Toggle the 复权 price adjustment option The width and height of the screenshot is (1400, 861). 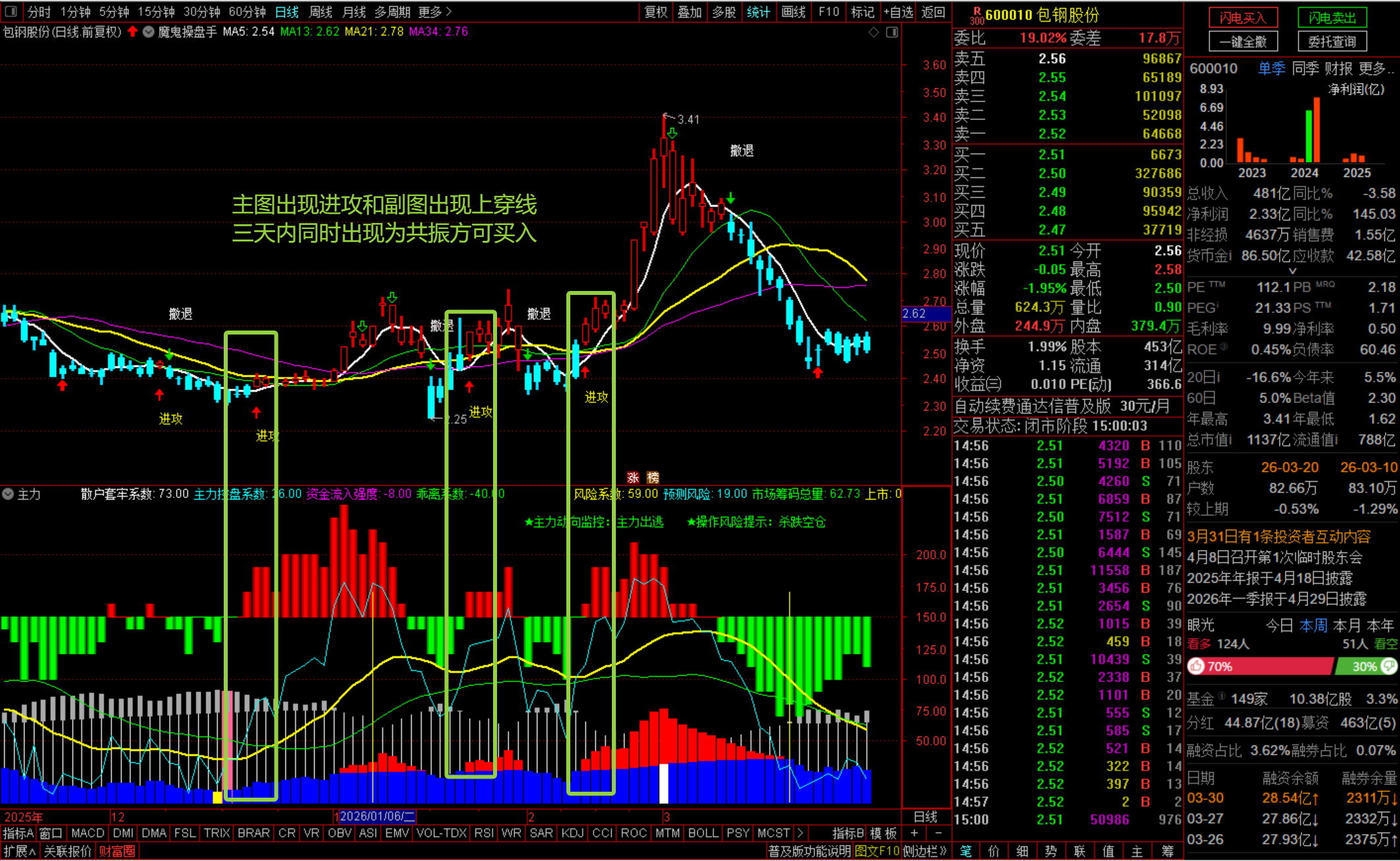(655, 12)
